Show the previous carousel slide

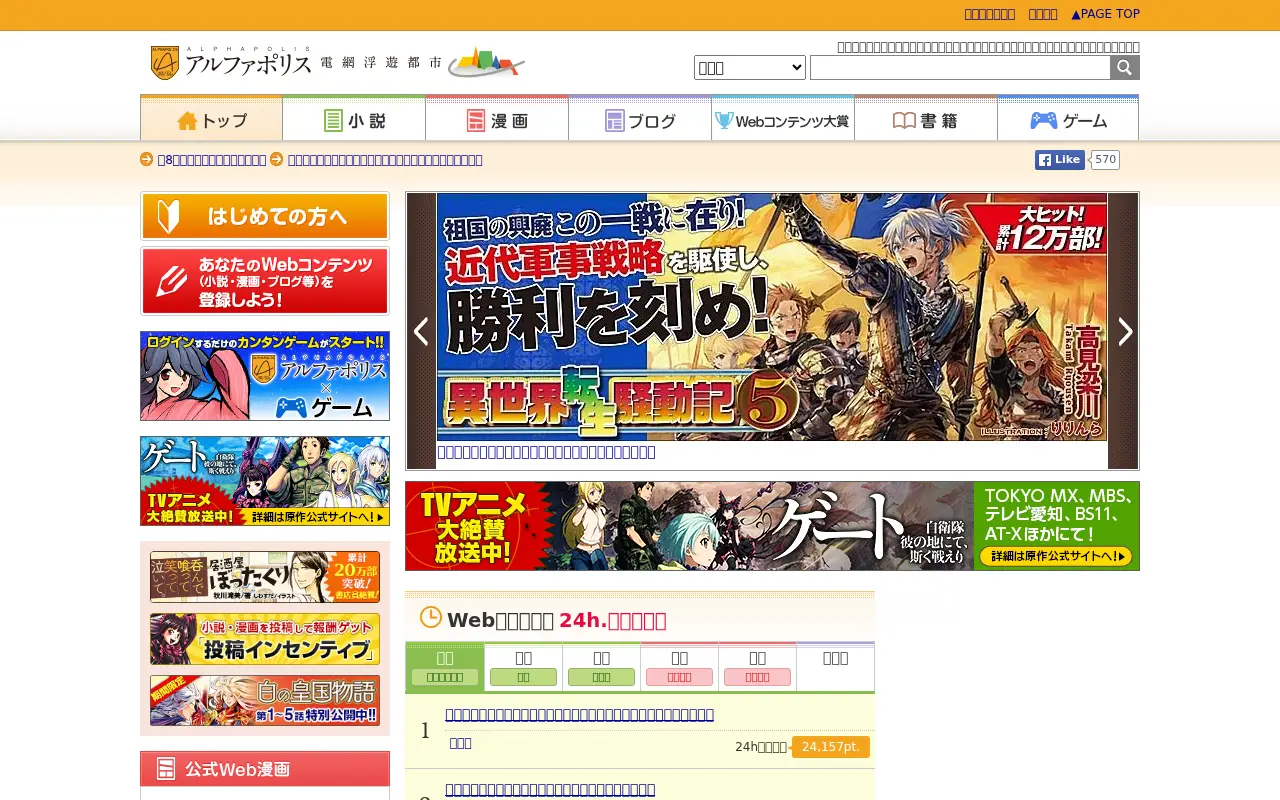(x=421, y=331)
